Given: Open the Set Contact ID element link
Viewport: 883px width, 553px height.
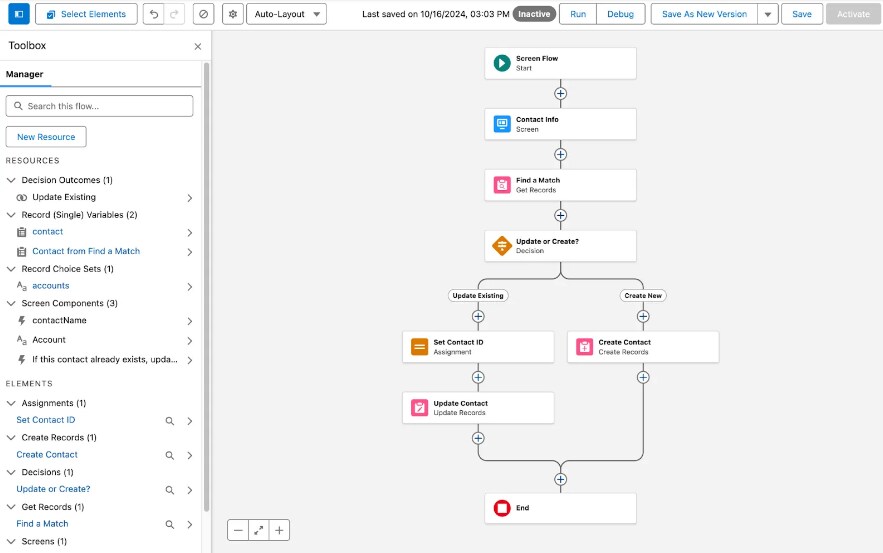Looking at the screenshot, I should 46,420.
